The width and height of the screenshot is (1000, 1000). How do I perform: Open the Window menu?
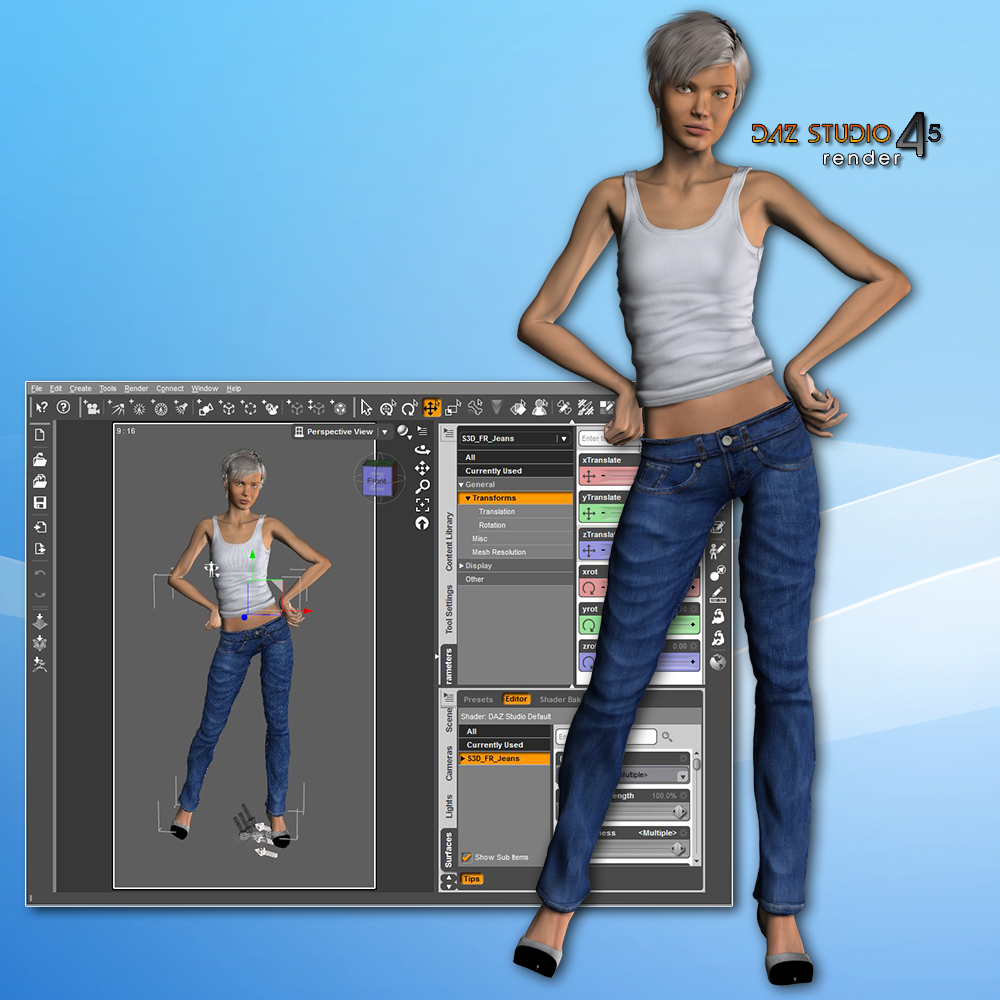click(205, 388)
